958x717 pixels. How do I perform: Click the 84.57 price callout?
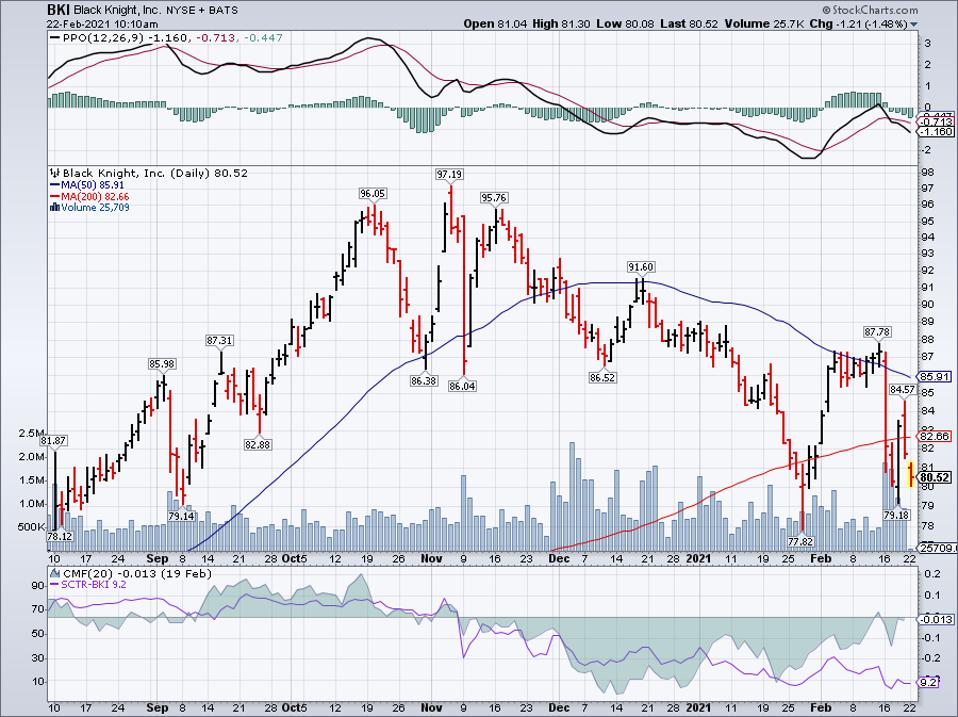pos(902,389)
